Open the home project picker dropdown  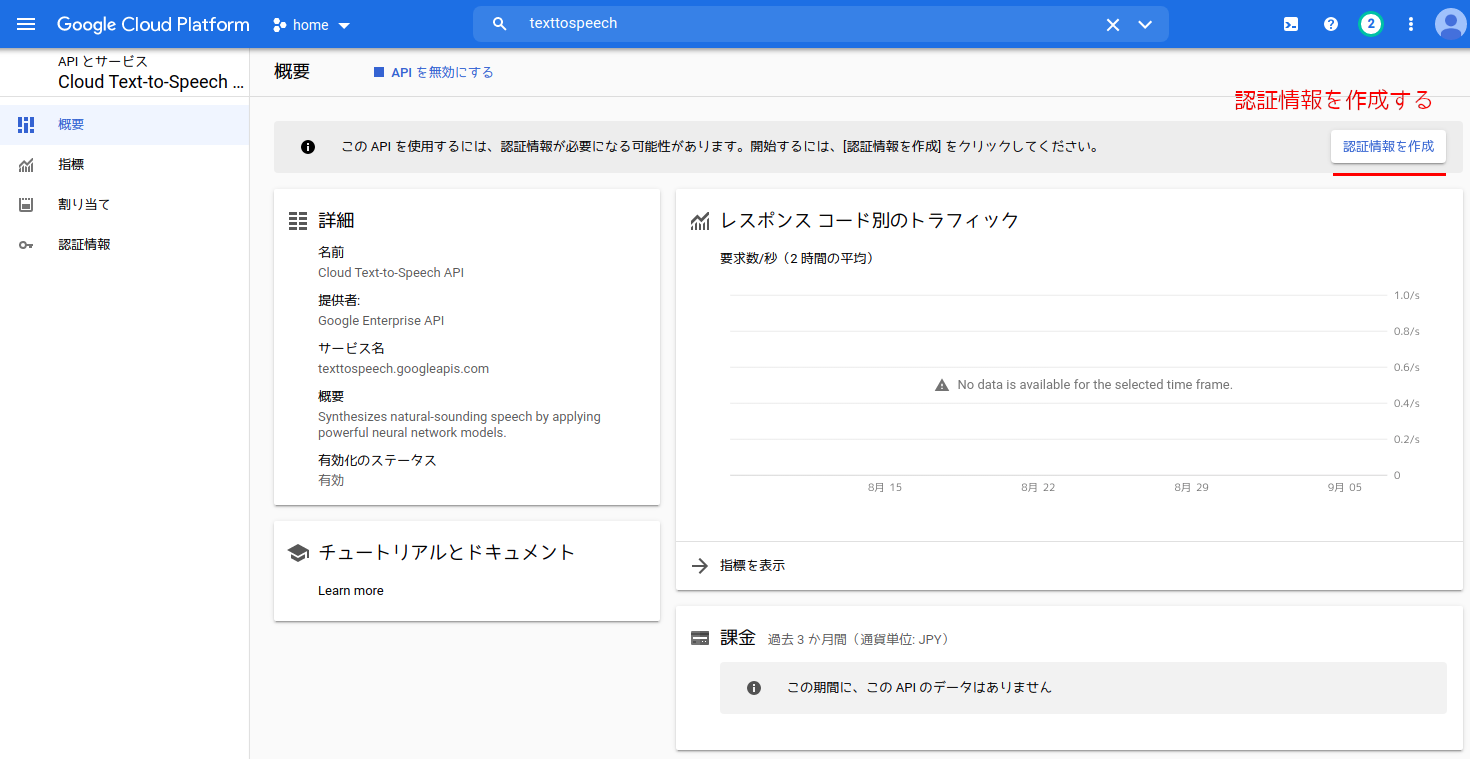pyautogui.click(x=311, y=24)
